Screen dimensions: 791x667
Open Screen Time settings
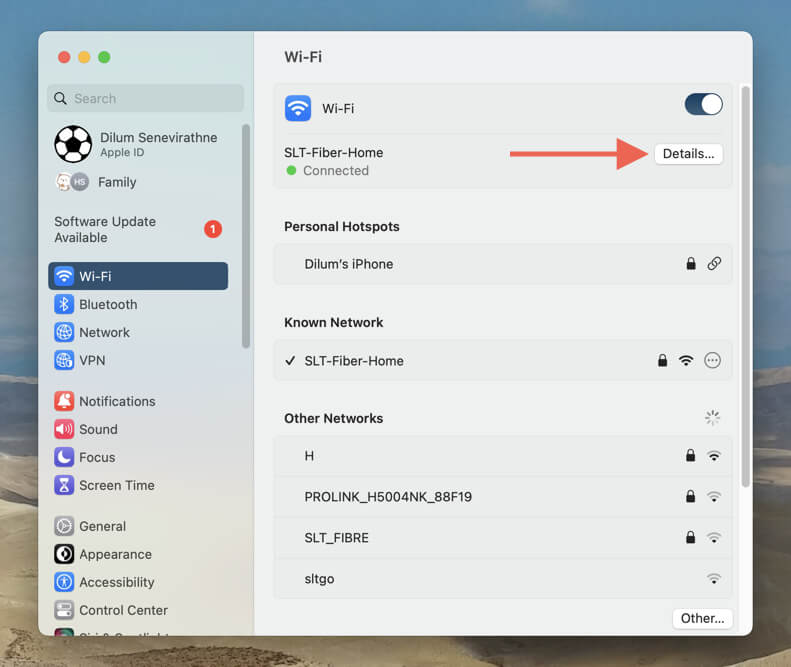[x=138, y=485]
